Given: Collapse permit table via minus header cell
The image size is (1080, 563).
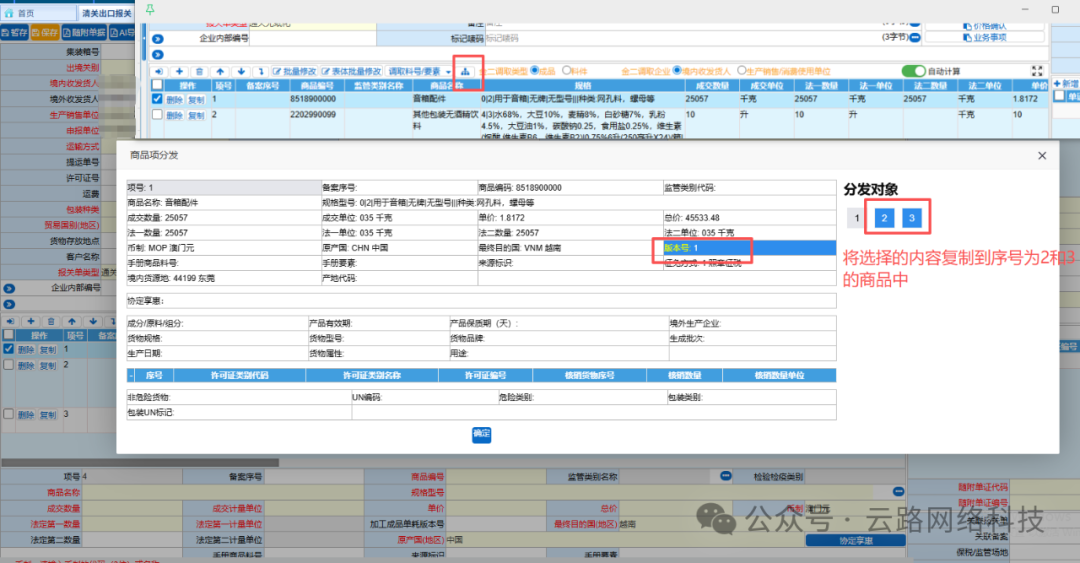Looking at the screenshot, I should [131, 376].
